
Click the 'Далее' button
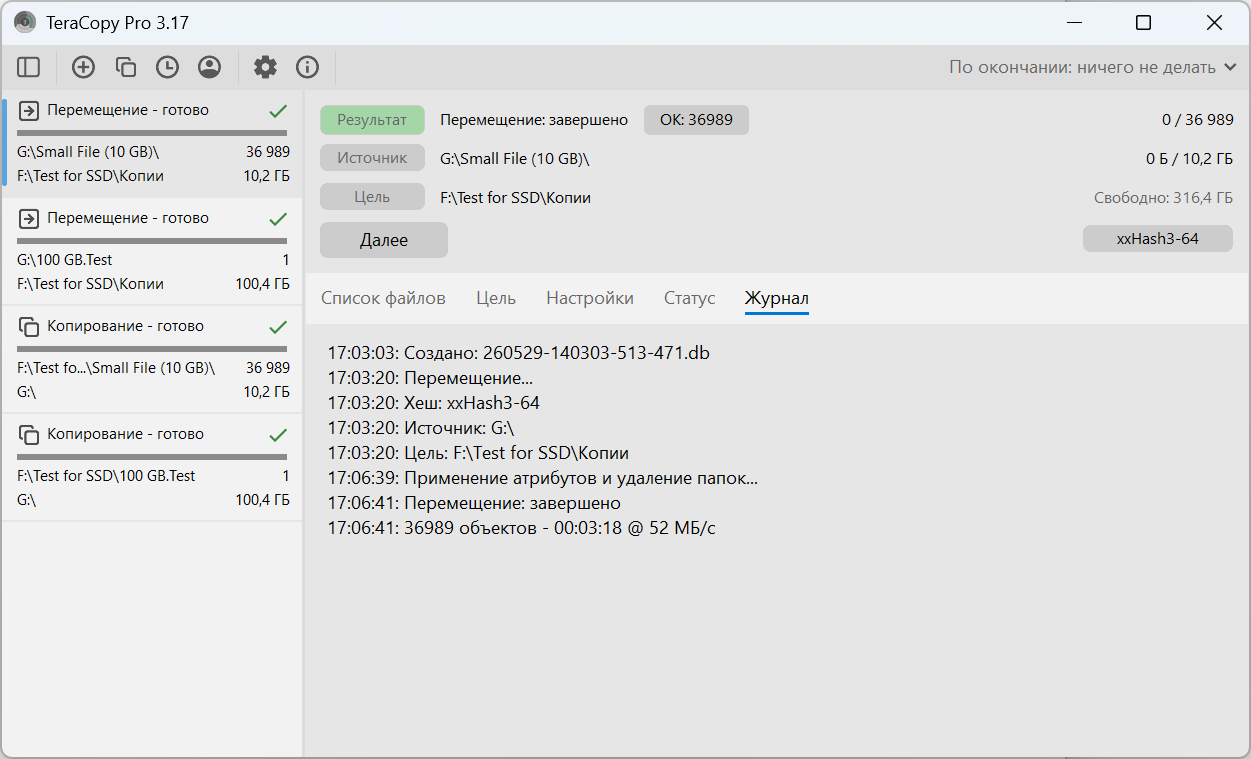pyautogui.click(x=384, y=240)
